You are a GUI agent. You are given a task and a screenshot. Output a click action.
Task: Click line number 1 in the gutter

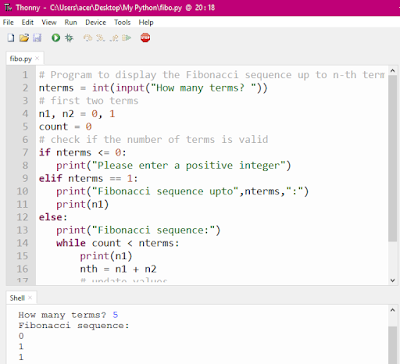(25, 75)
